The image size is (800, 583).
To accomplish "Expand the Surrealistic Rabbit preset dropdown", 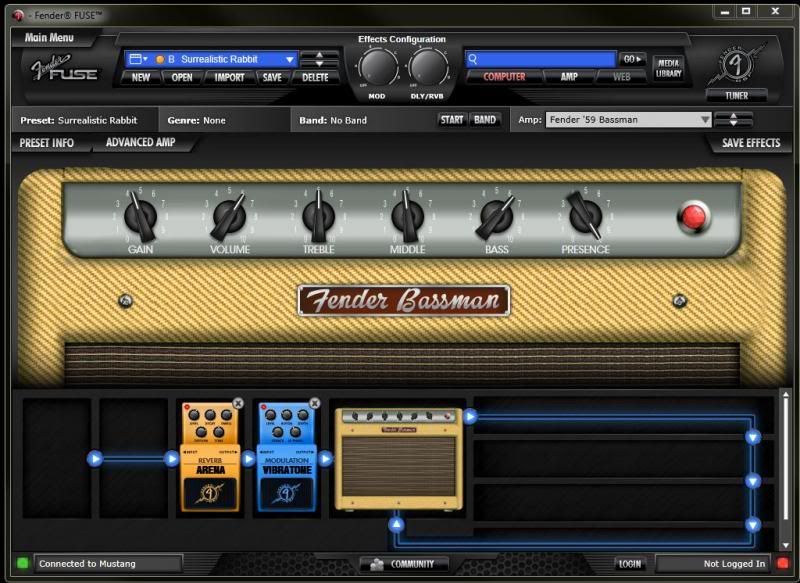I will pos(290,59).
